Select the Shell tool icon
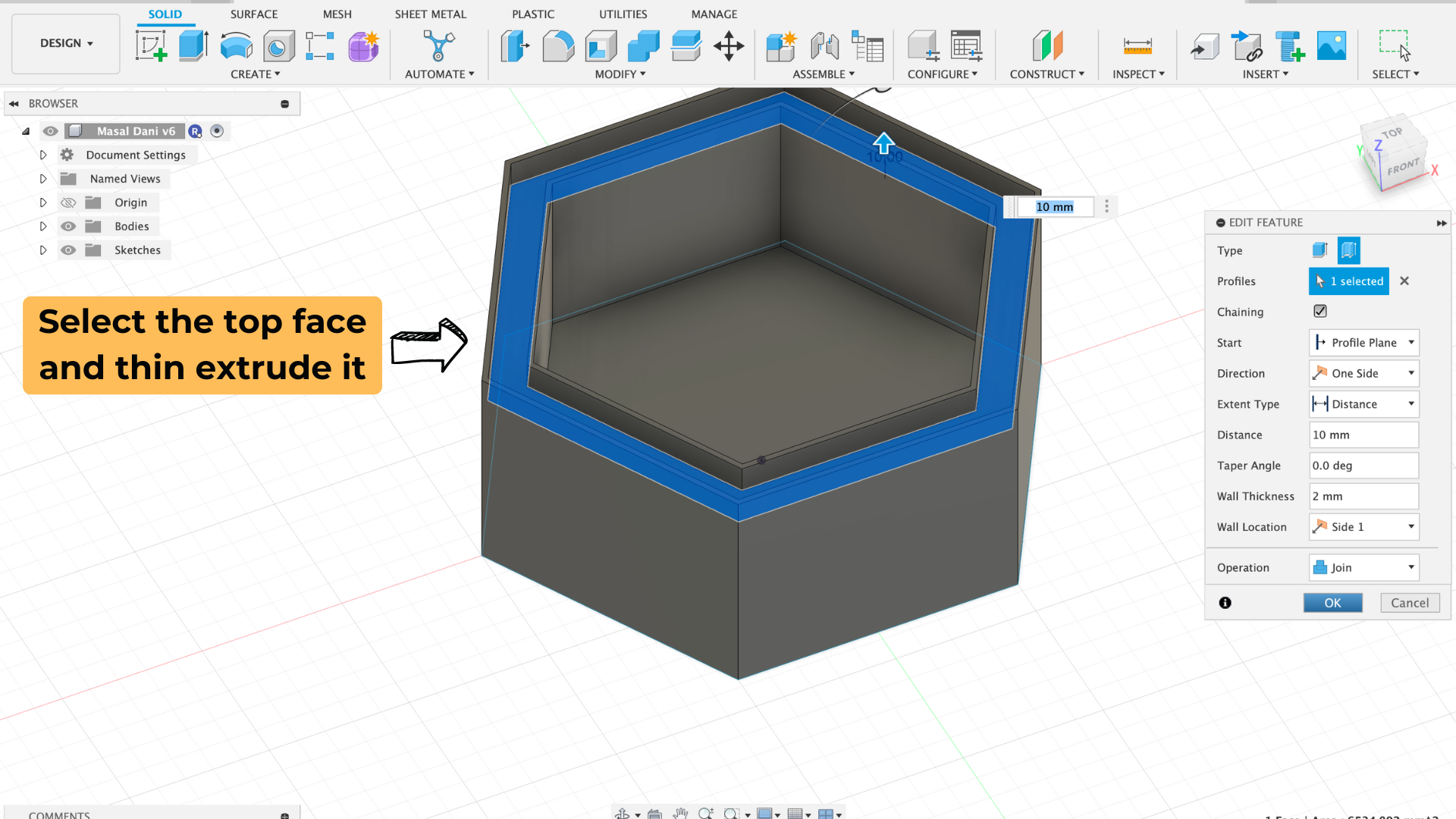This screenshot has width=1456, height=819. click(601, 46)
